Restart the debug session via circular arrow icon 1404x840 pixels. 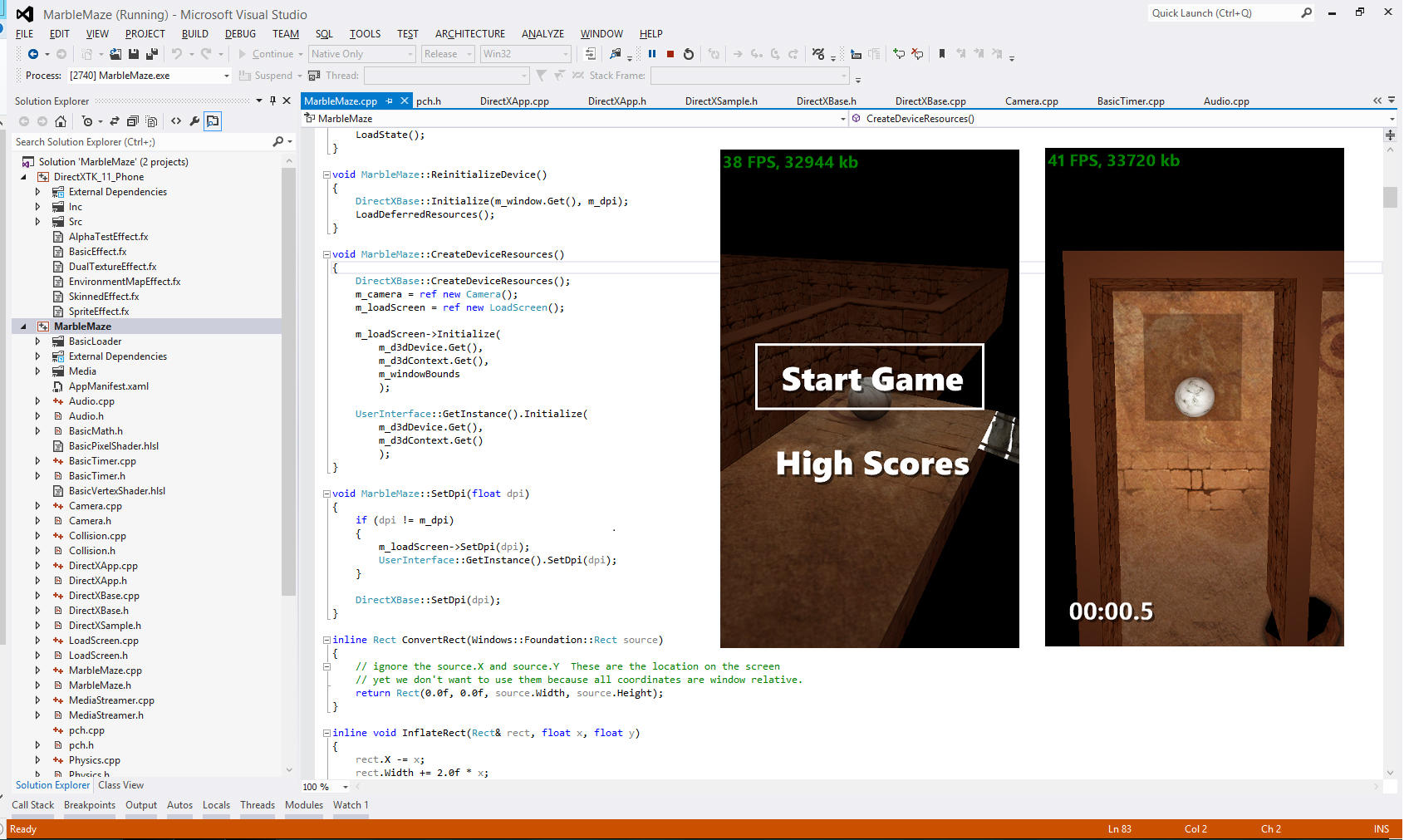point(690,53)
